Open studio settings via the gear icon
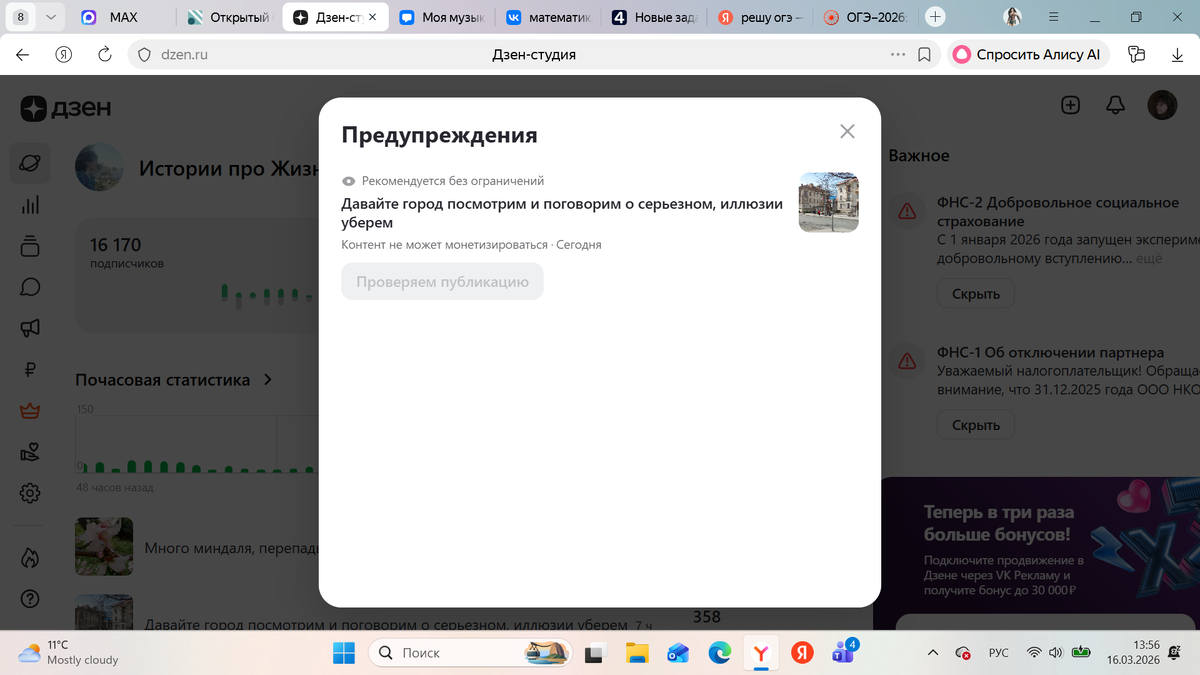 point(29,493)
